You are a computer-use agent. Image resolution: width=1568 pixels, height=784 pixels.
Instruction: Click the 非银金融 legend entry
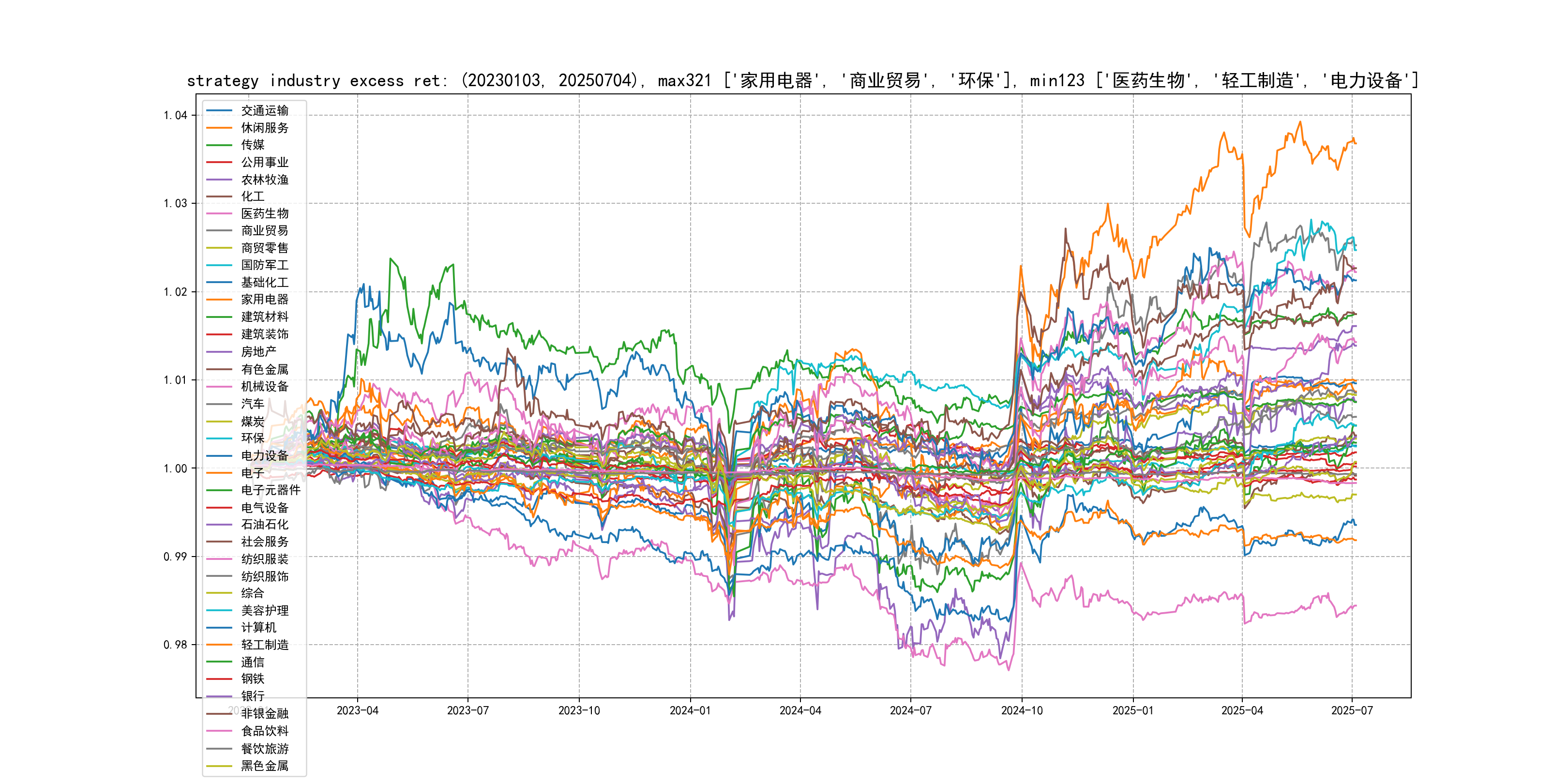264,713
